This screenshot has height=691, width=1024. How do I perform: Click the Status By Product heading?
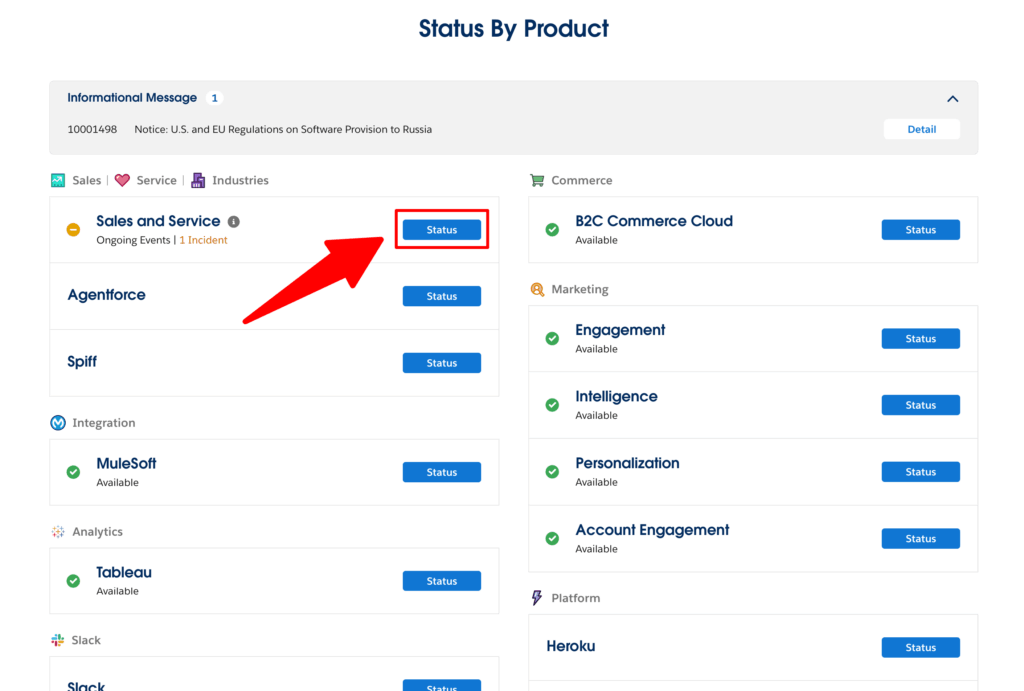point(513,29)
